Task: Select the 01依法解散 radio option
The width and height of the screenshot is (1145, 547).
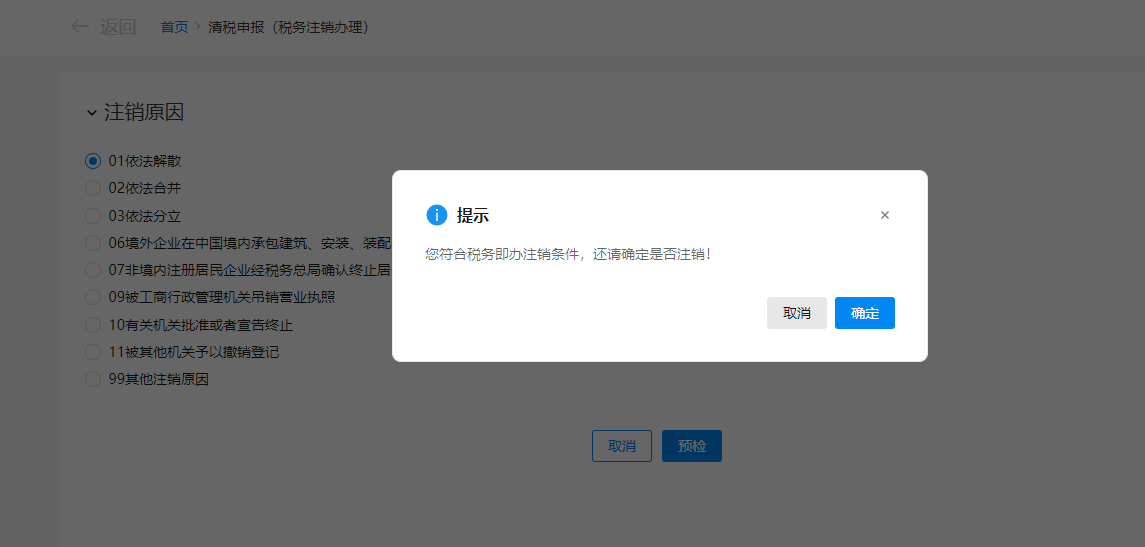Action: [x=93, y=161]
